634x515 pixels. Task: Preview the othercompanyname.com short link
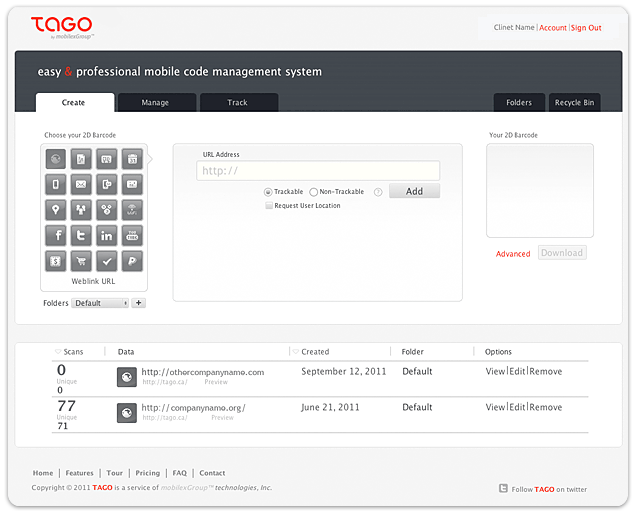216,382
